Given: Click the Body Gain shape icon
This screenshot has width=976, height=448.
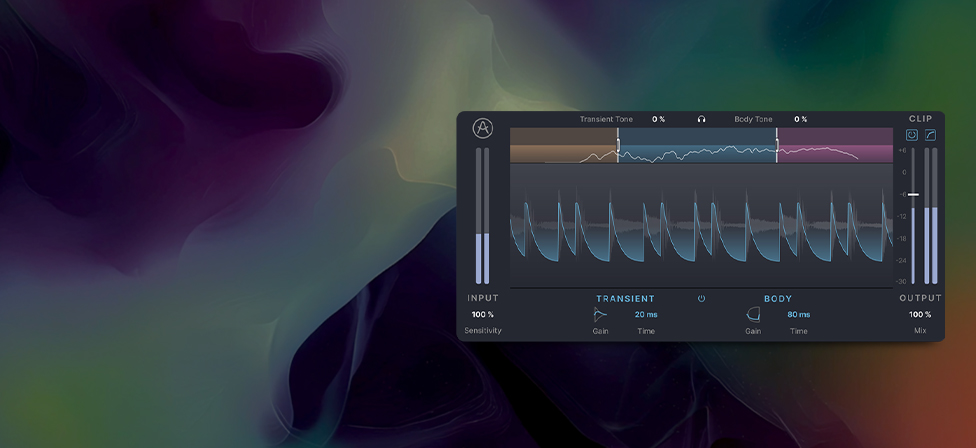Looking at the screenshot, I should point(752,314).
